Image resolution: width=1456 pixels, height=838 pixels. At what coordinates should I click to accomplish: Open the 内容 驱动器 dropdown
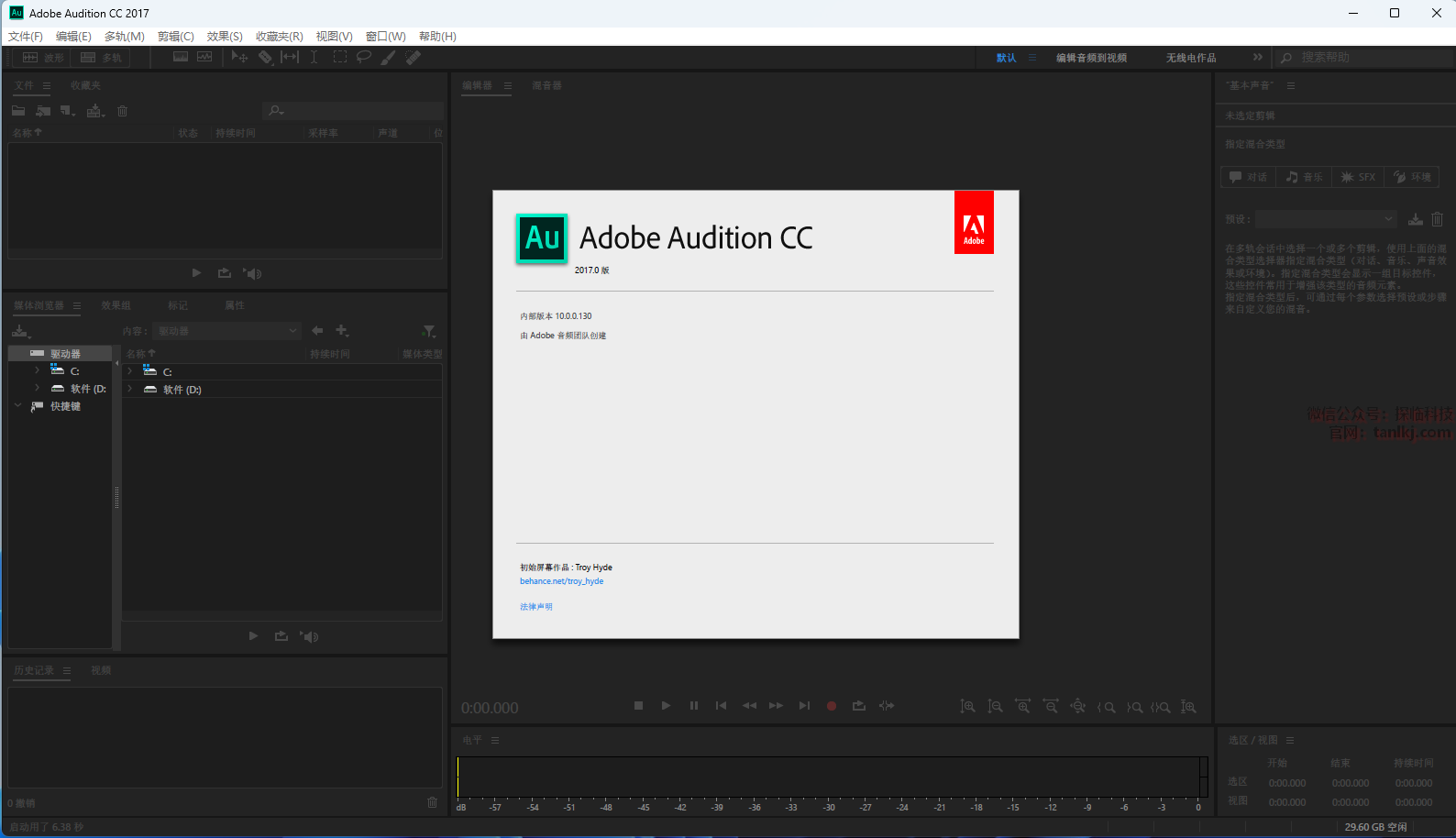click(227, 331)
